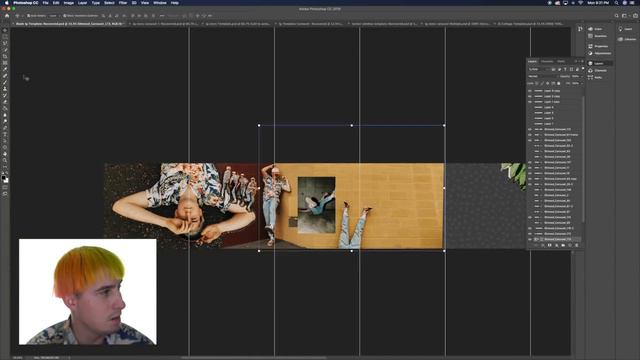The image size is (640, 360).
Task: Hide the Layer 2 copy layer
Action: (x=530, y=96)
